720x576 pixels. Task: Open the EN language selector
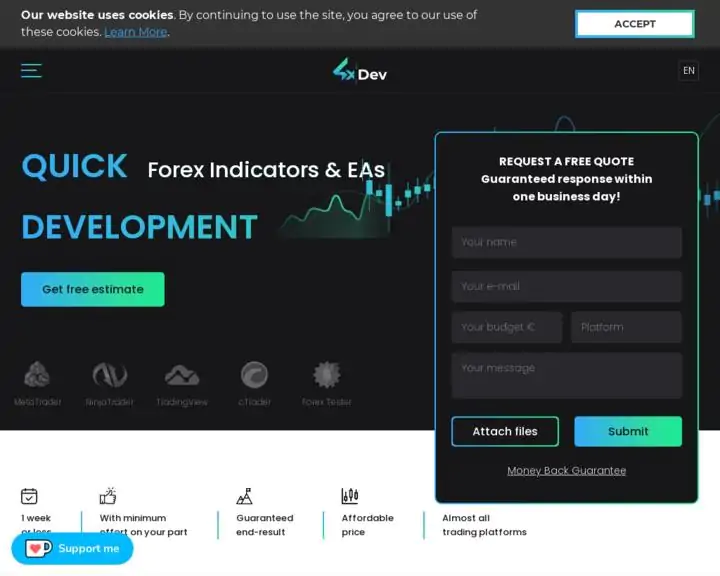[x=688, y=71]
